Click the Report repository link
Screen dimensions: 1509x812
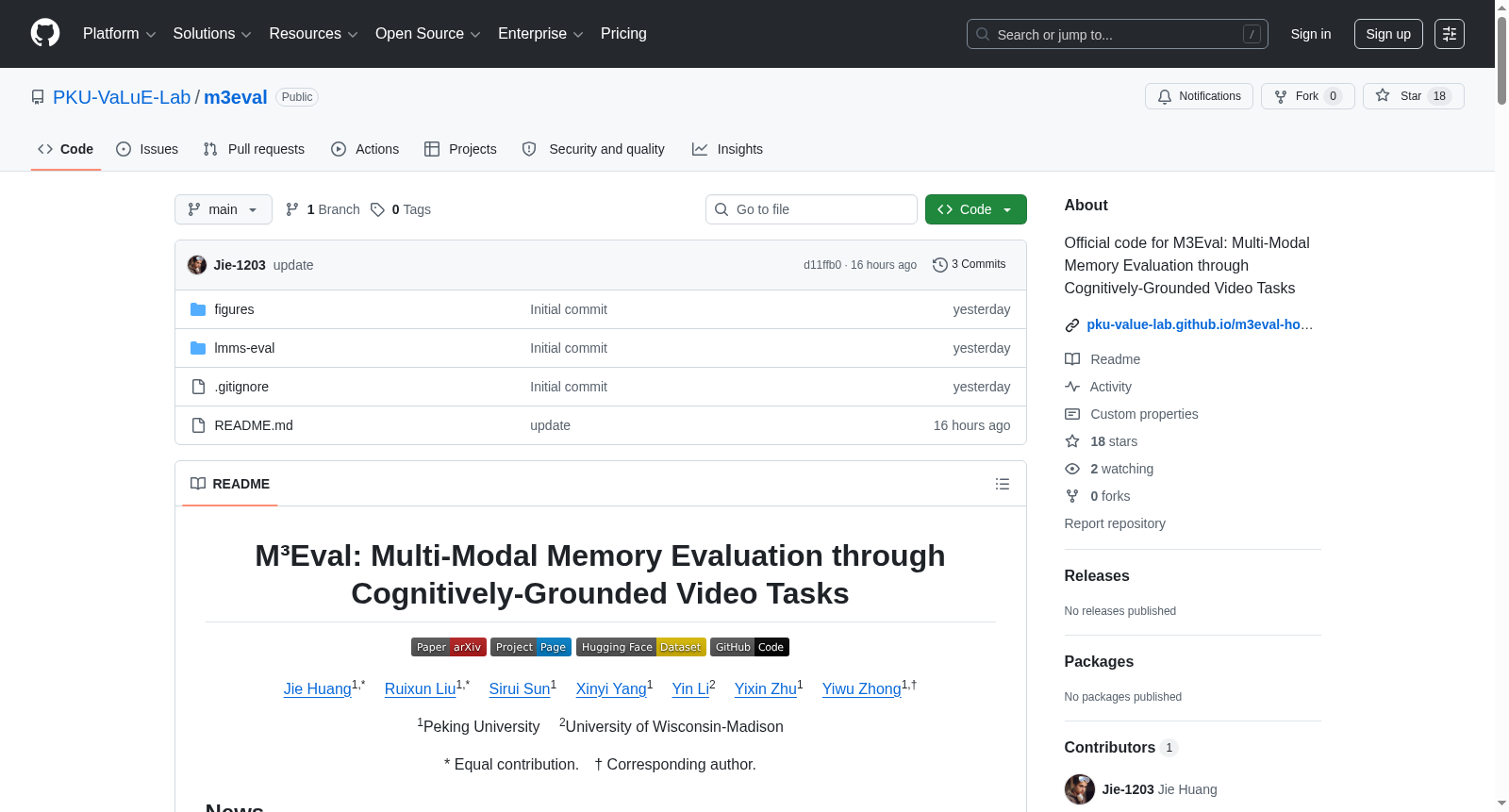1115,523
